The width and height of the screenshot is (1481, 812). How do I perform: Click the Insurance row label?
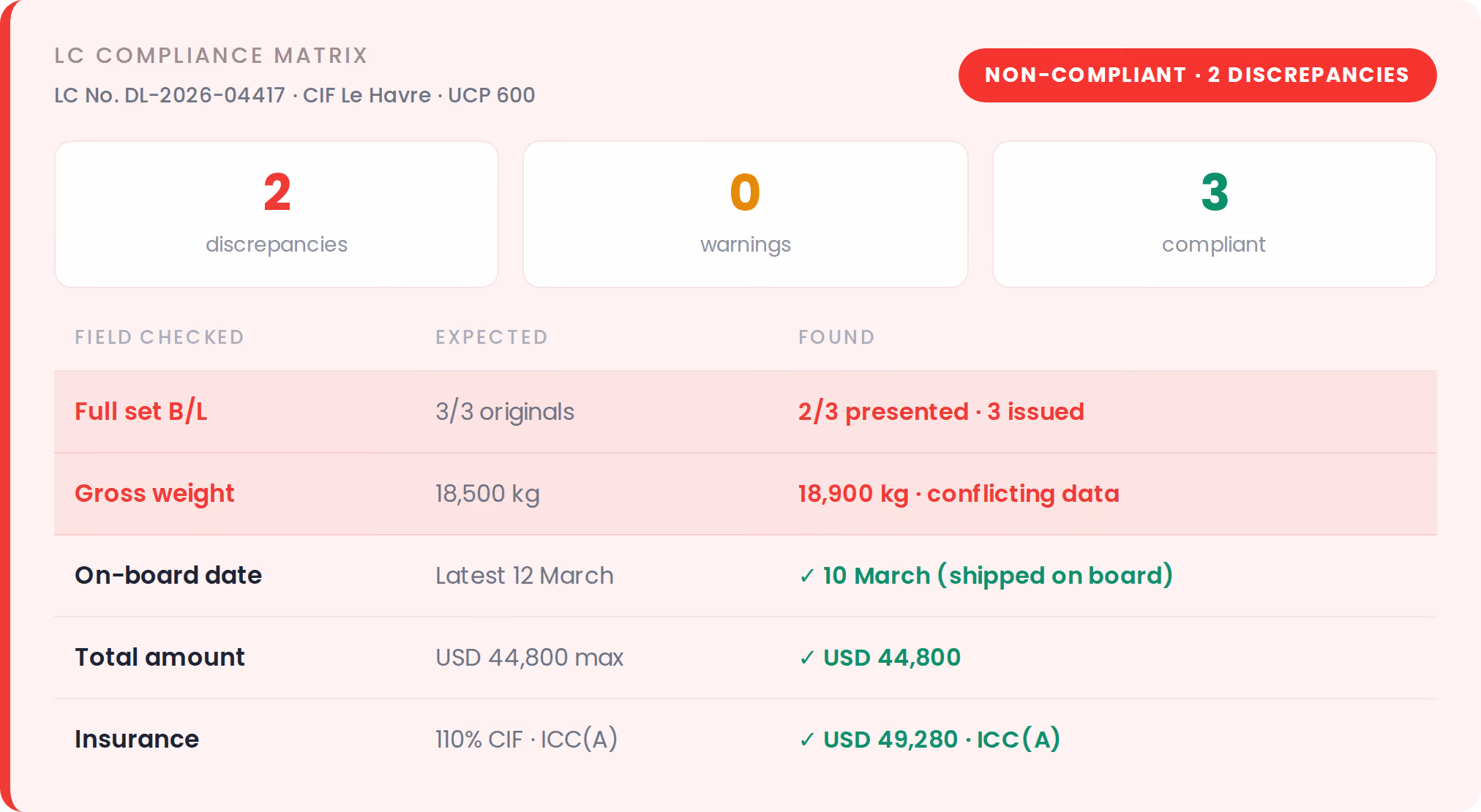pos(137,739)
